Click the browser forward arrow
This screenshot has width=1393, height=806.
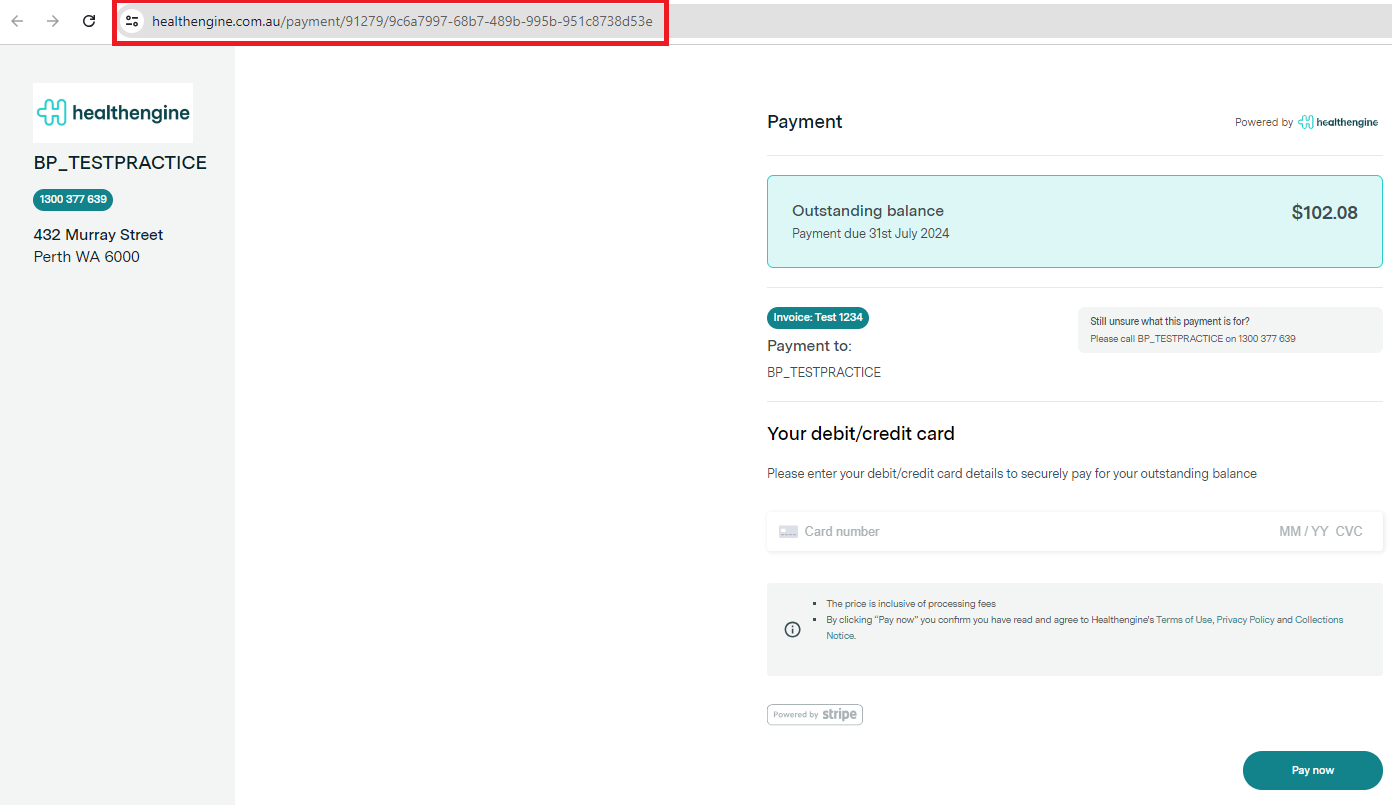coord(53,21)
